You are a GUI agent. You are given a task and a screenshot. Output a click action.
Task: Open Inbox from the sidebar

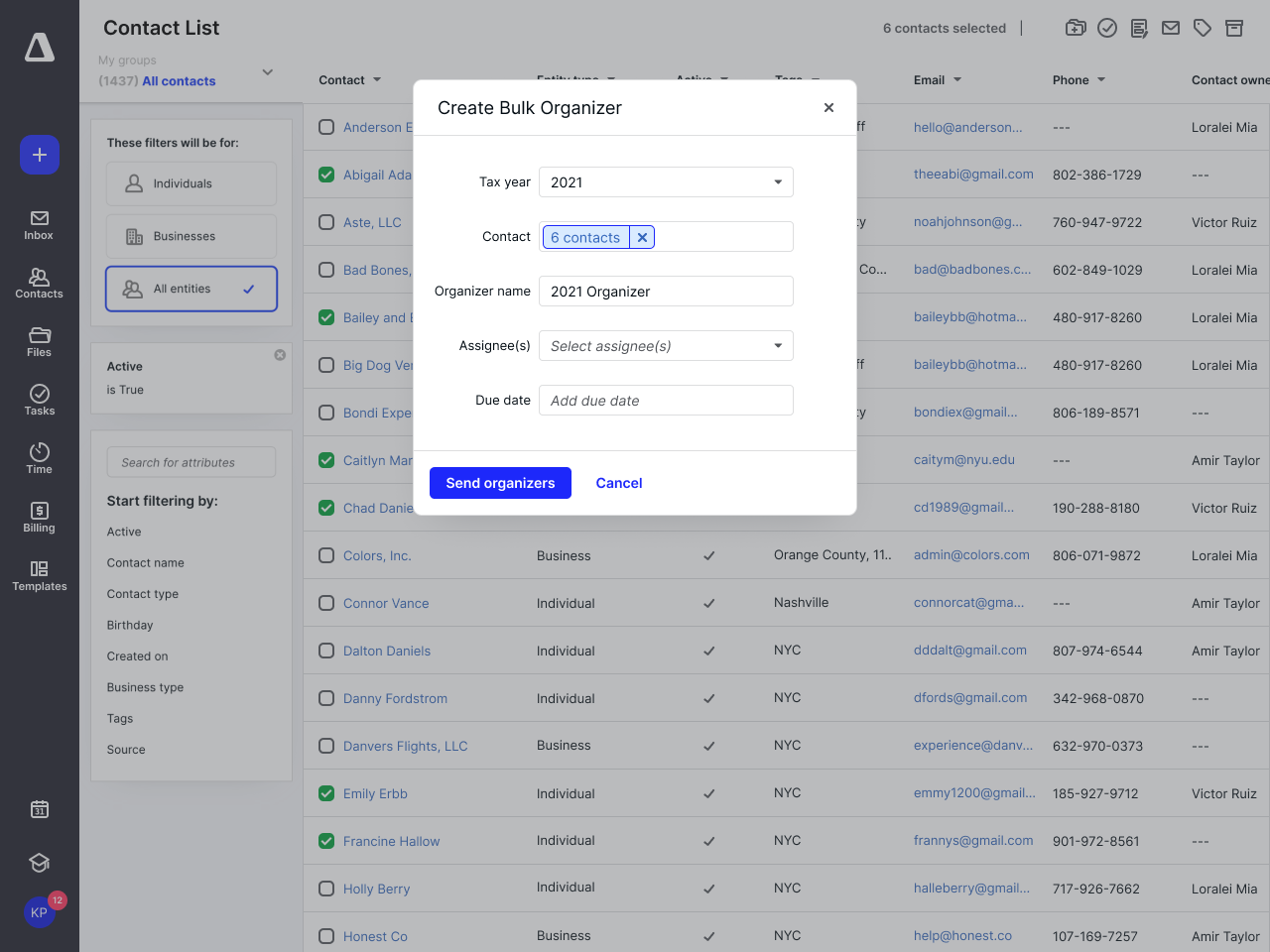point(40,225)
